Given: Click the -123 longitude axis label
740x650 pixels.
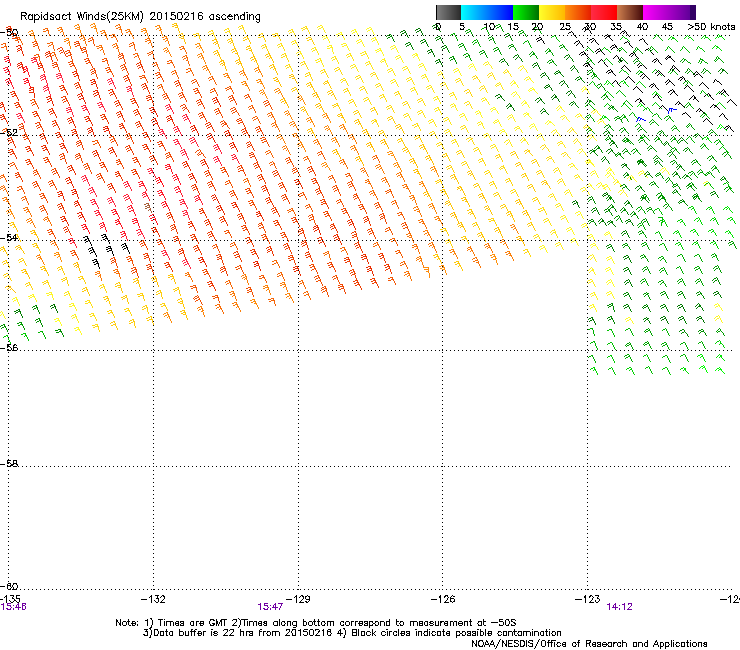Looking at the screenshot, I should pos(588,599).
